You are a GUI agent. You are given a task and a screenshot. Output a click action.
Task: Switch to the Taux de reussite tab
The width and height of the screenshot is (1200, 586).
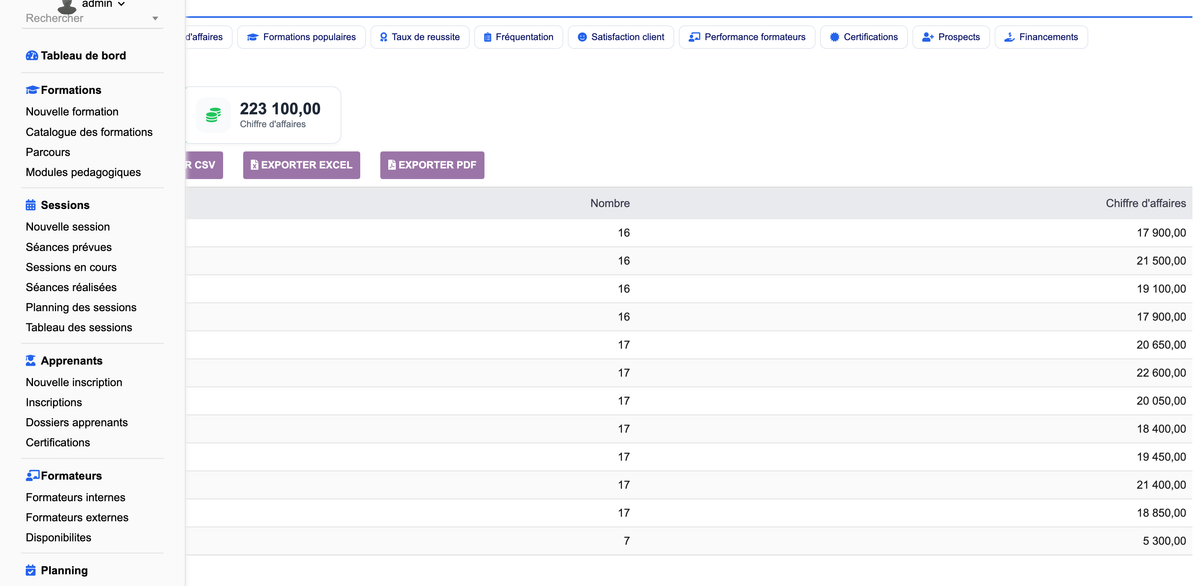(x=419, y=37)
